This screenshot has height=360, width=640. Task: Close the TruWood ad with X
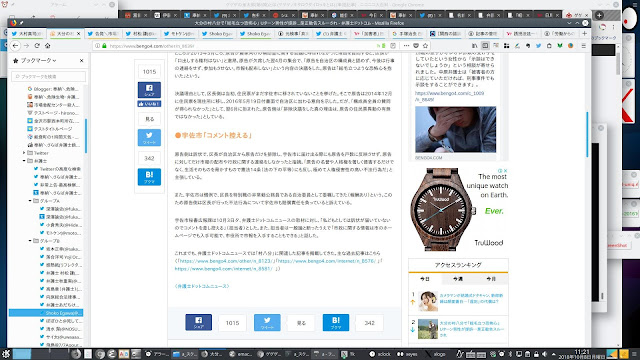coord(505,171)
